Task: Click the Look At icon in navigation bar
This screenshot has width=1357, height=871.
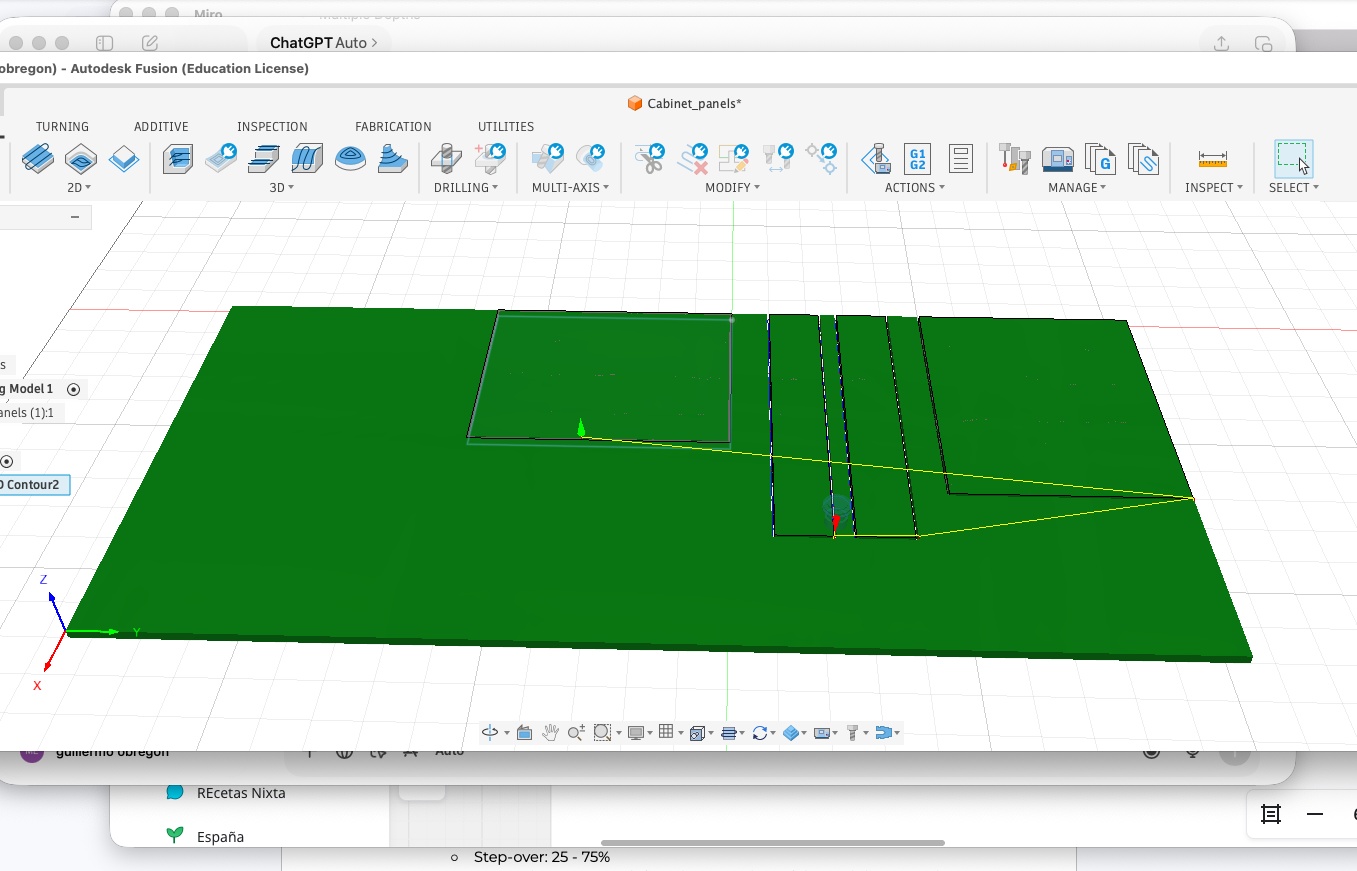Action: (x=524, y=733)
